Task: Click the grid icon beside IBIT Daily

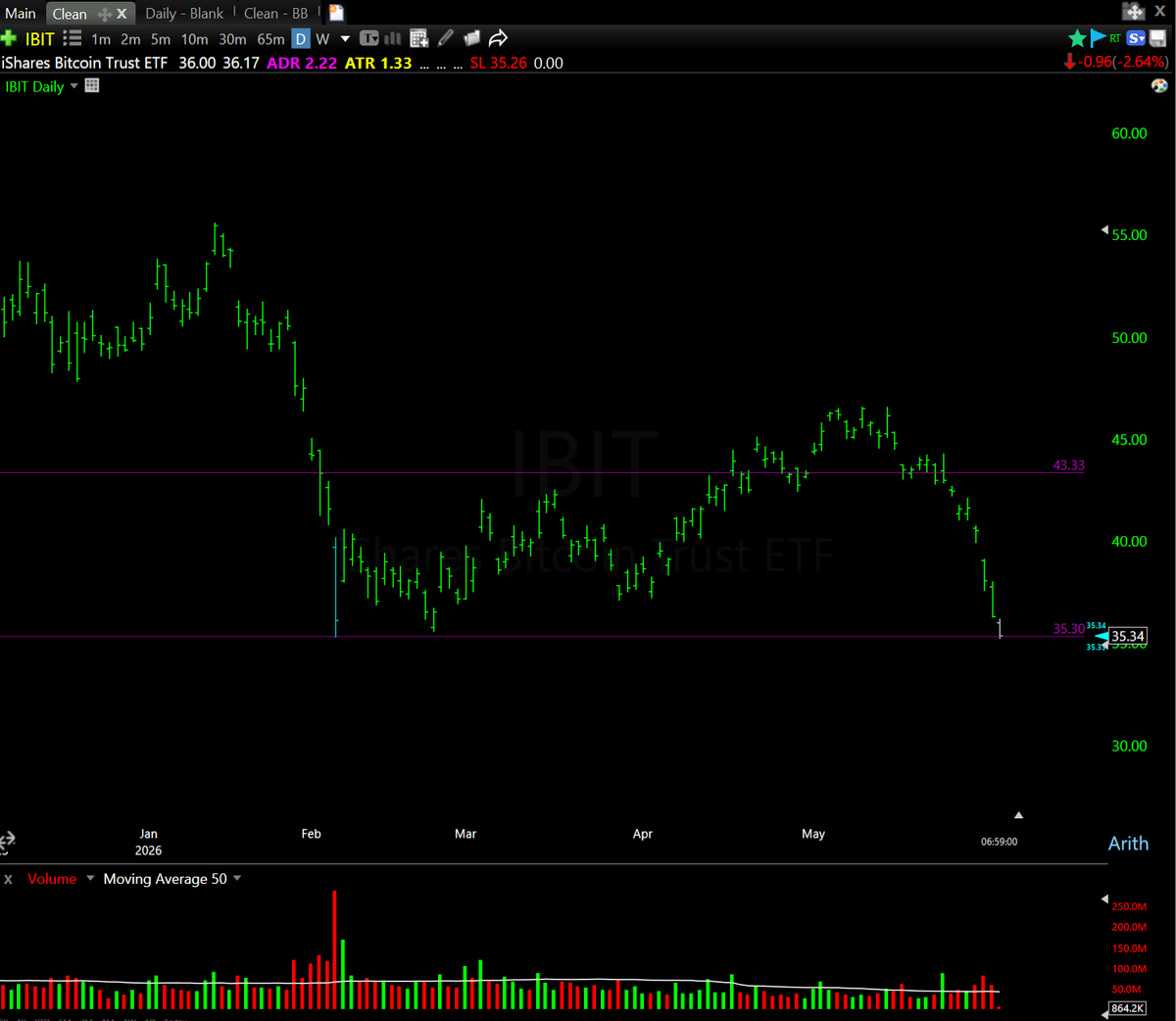Action: point(92,85)
